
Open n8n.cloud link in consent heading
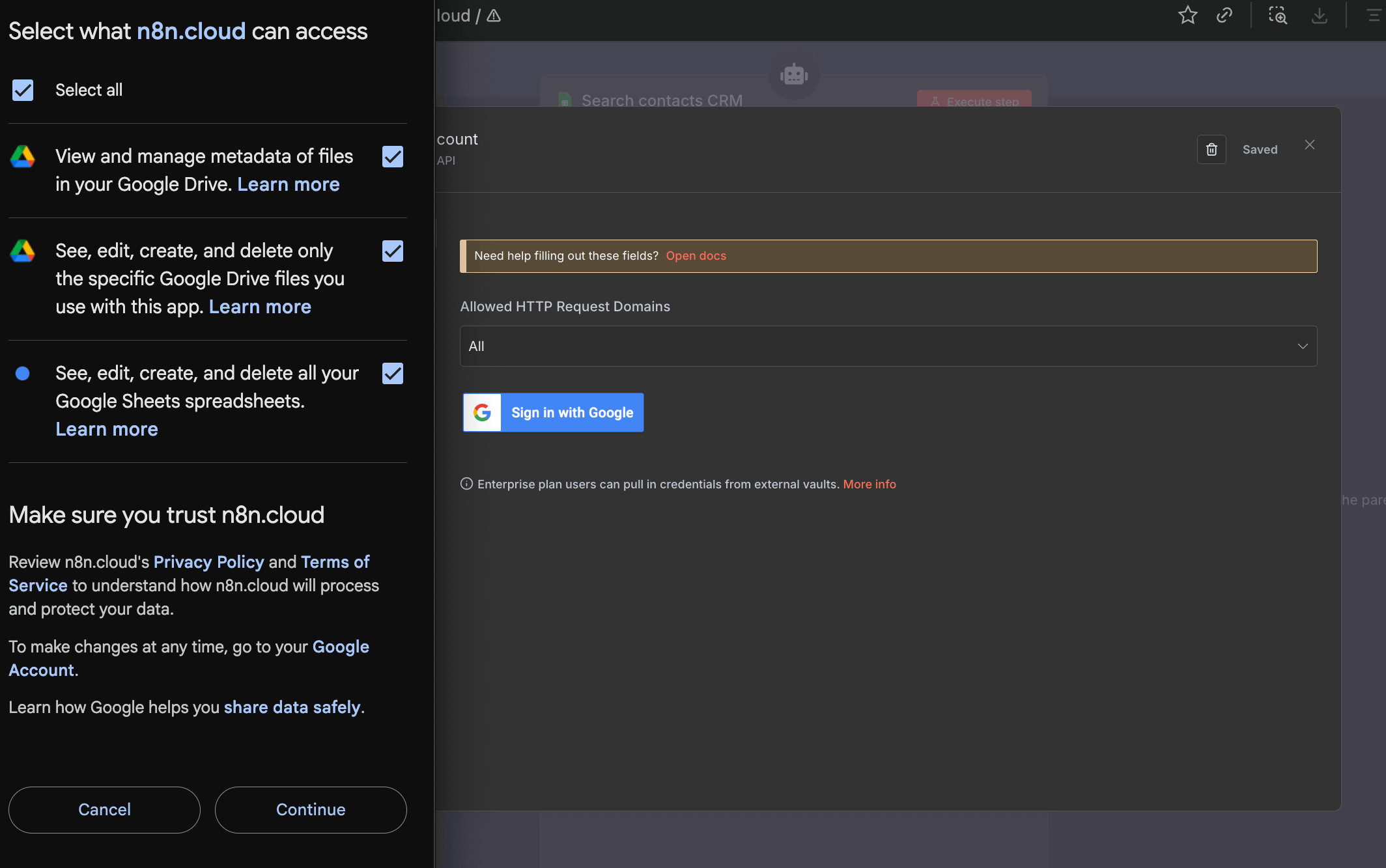191,31
